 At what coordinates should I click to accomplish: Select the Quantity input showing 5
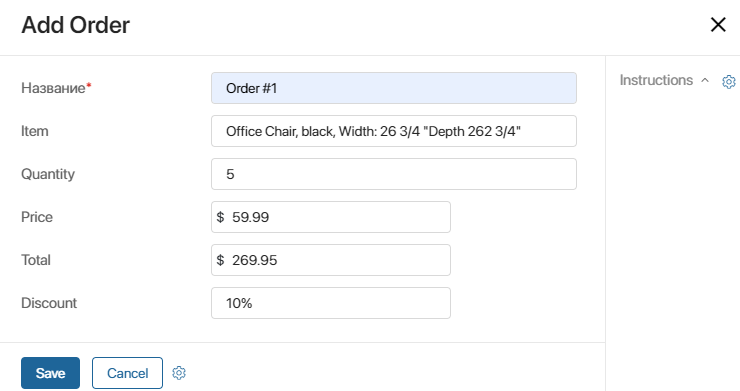(394, 174)
